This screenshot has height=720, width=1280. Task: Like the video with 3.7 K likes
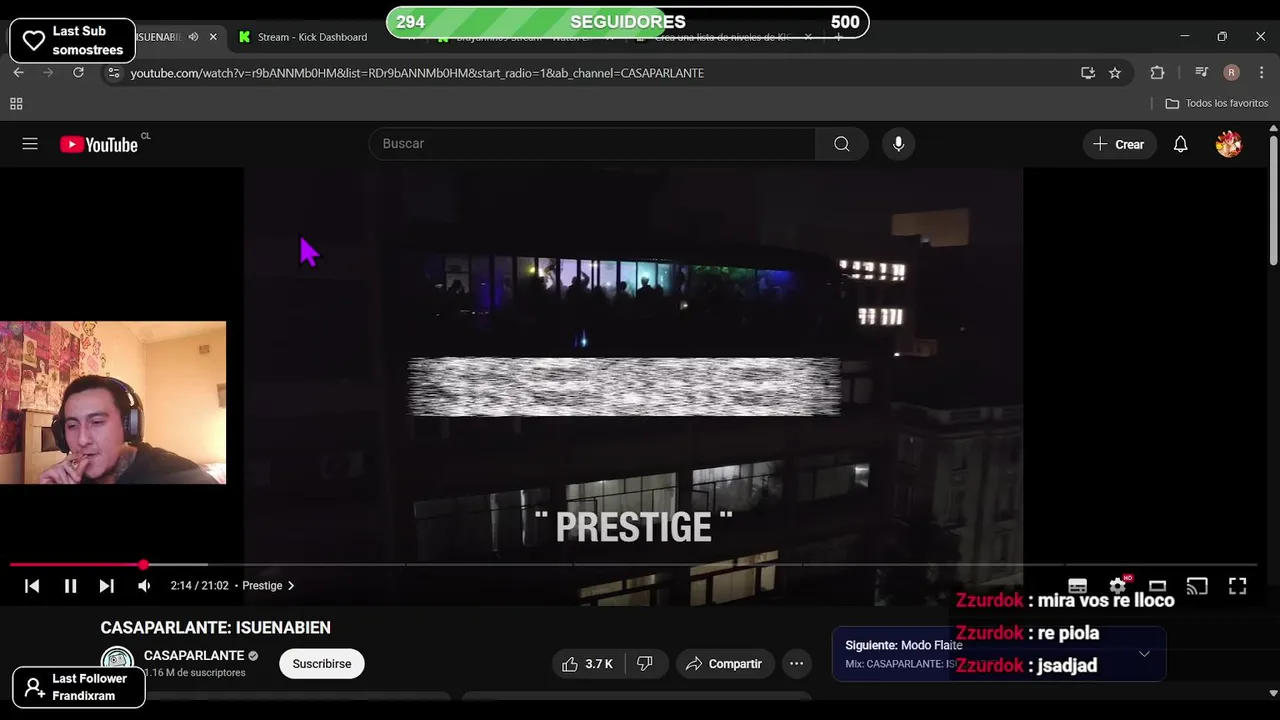pyautogui.click(x=587, y=664)
